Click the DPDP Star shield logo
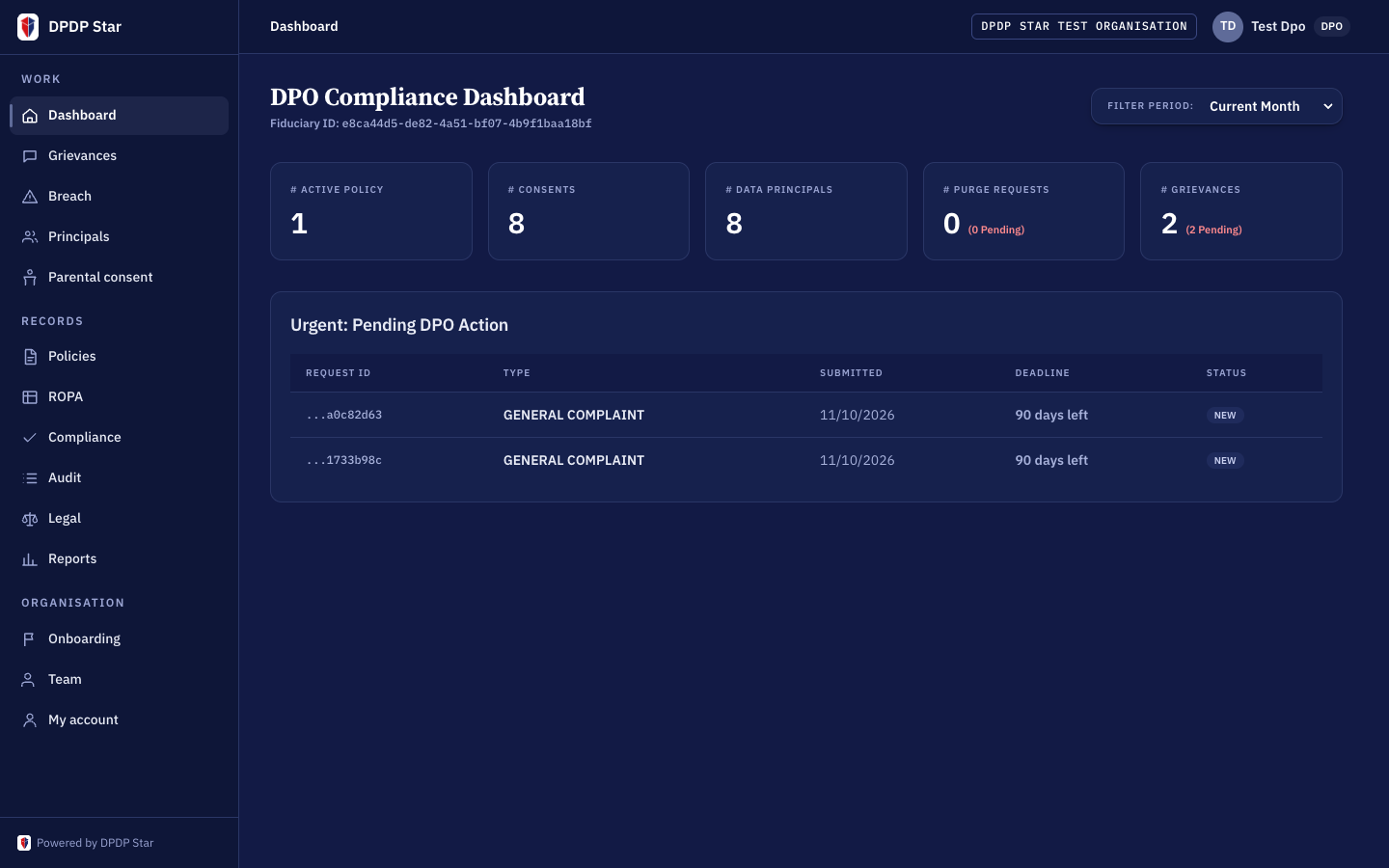The width and height of the screenshot is (1389, 868). tap(28, 26)
